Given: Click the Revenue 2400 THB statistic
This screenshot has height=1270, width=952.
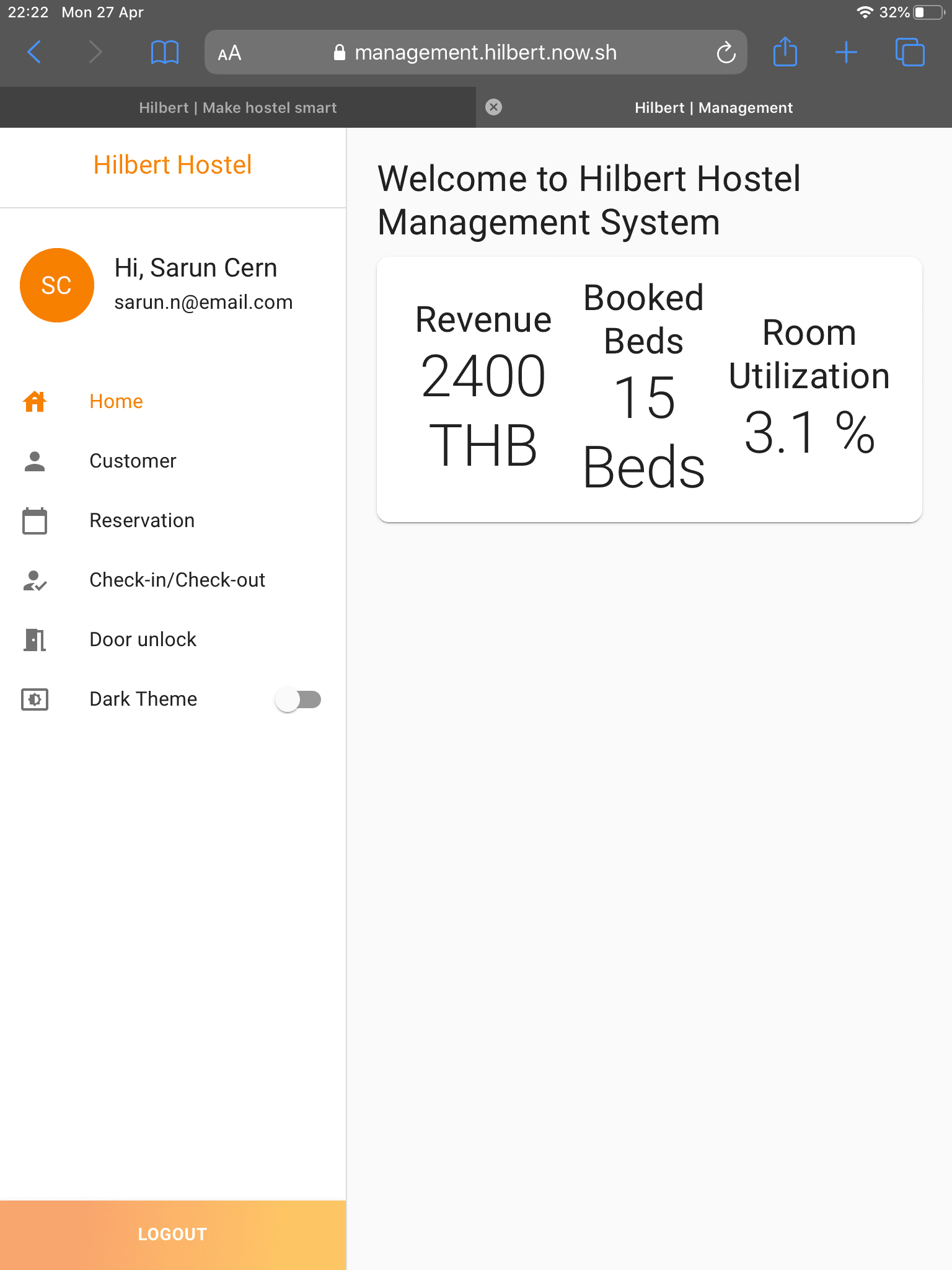Looking at the screenshot, I should coord(483,386).
